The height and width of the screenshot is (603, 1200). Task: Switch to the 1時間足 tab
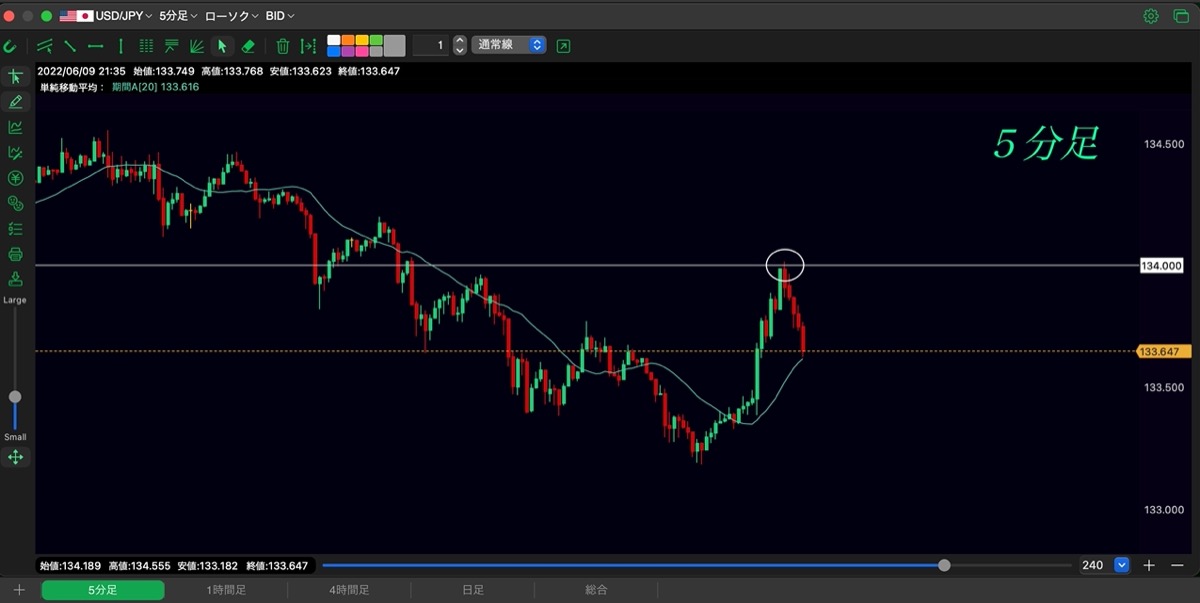pos(226,590)
